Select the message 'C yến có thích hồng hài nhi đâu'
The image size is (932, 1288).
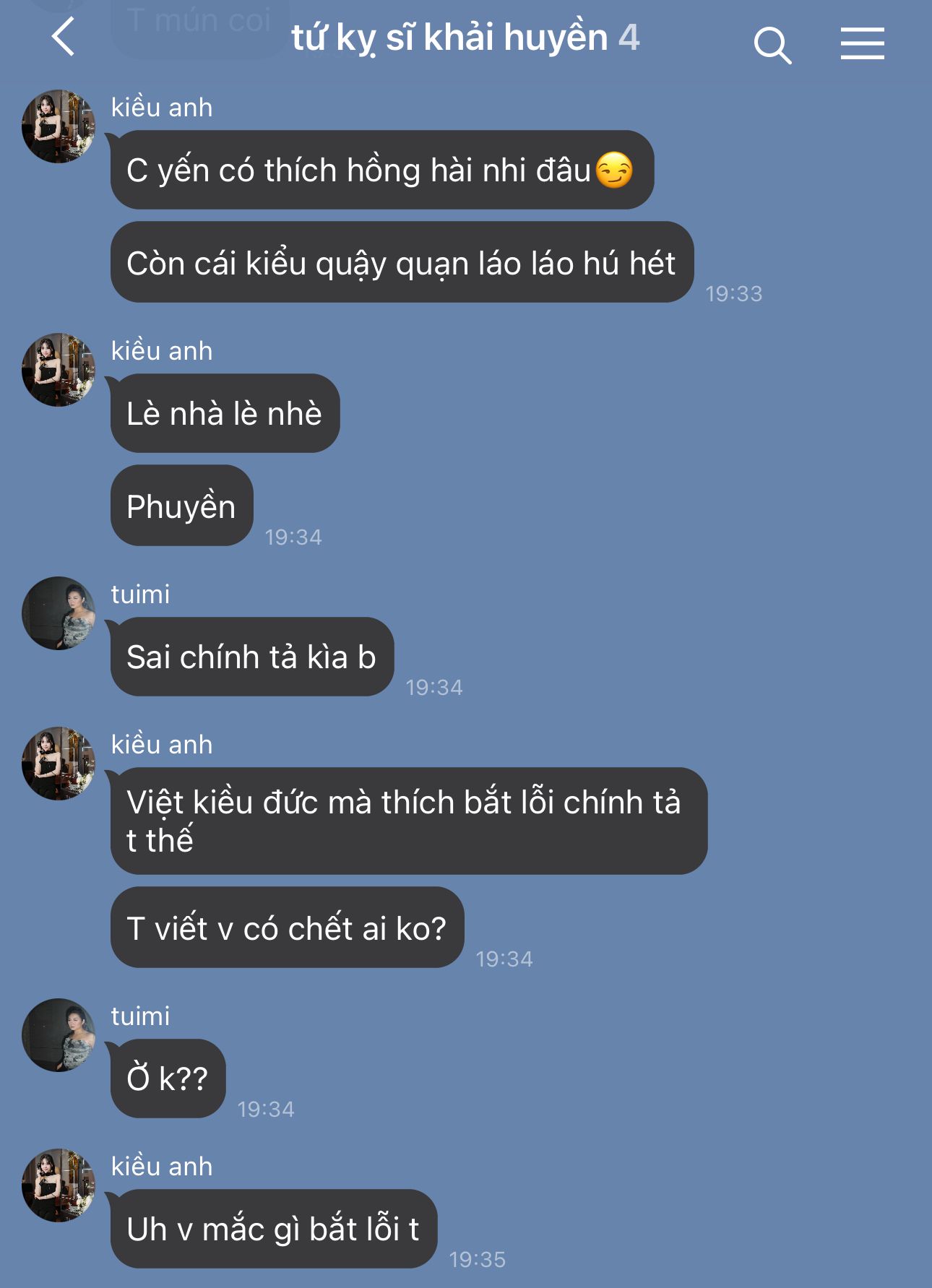tap(382, 170)
